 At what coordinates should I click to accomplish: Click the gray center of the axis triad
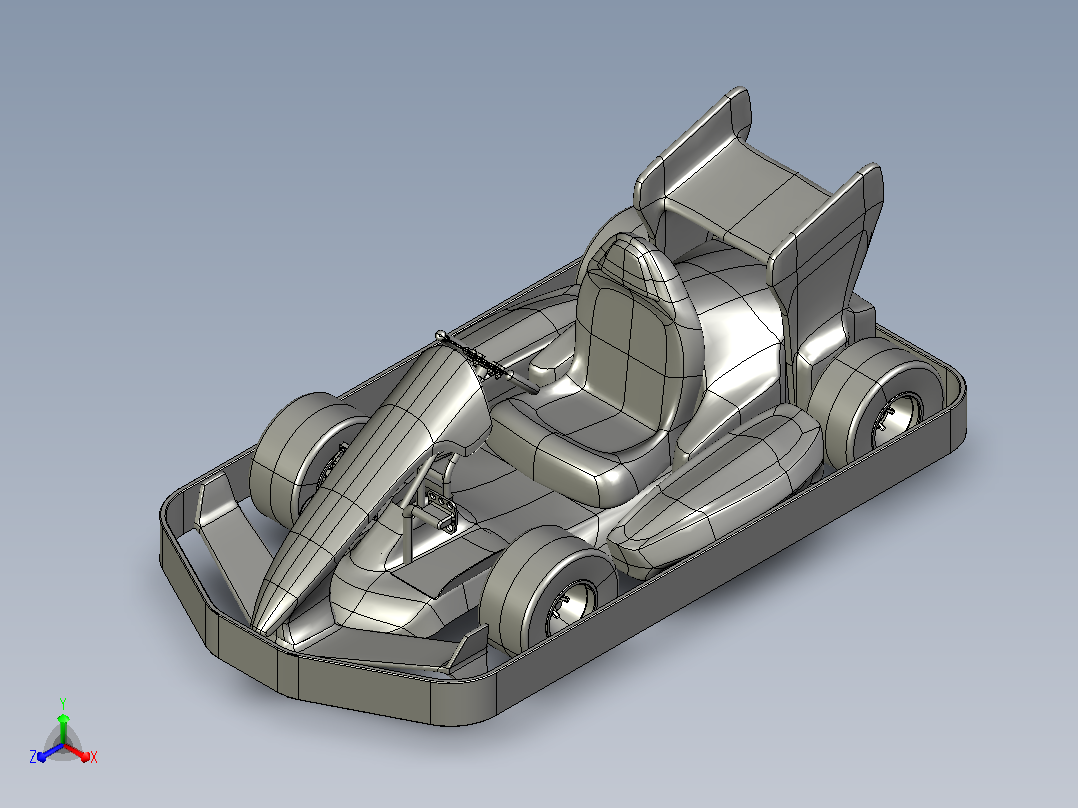[63, 745]
